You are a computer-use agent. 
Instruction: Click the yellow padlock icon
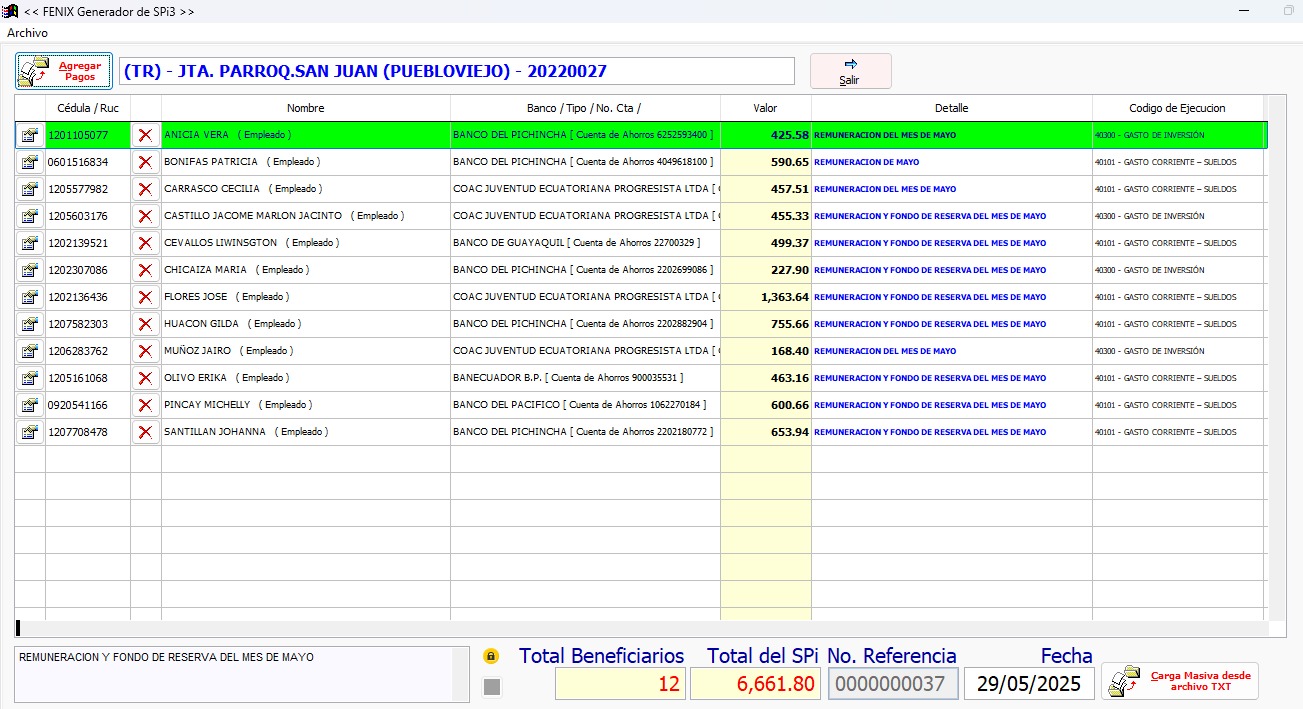pyautogui.click(x=491, y=657)
